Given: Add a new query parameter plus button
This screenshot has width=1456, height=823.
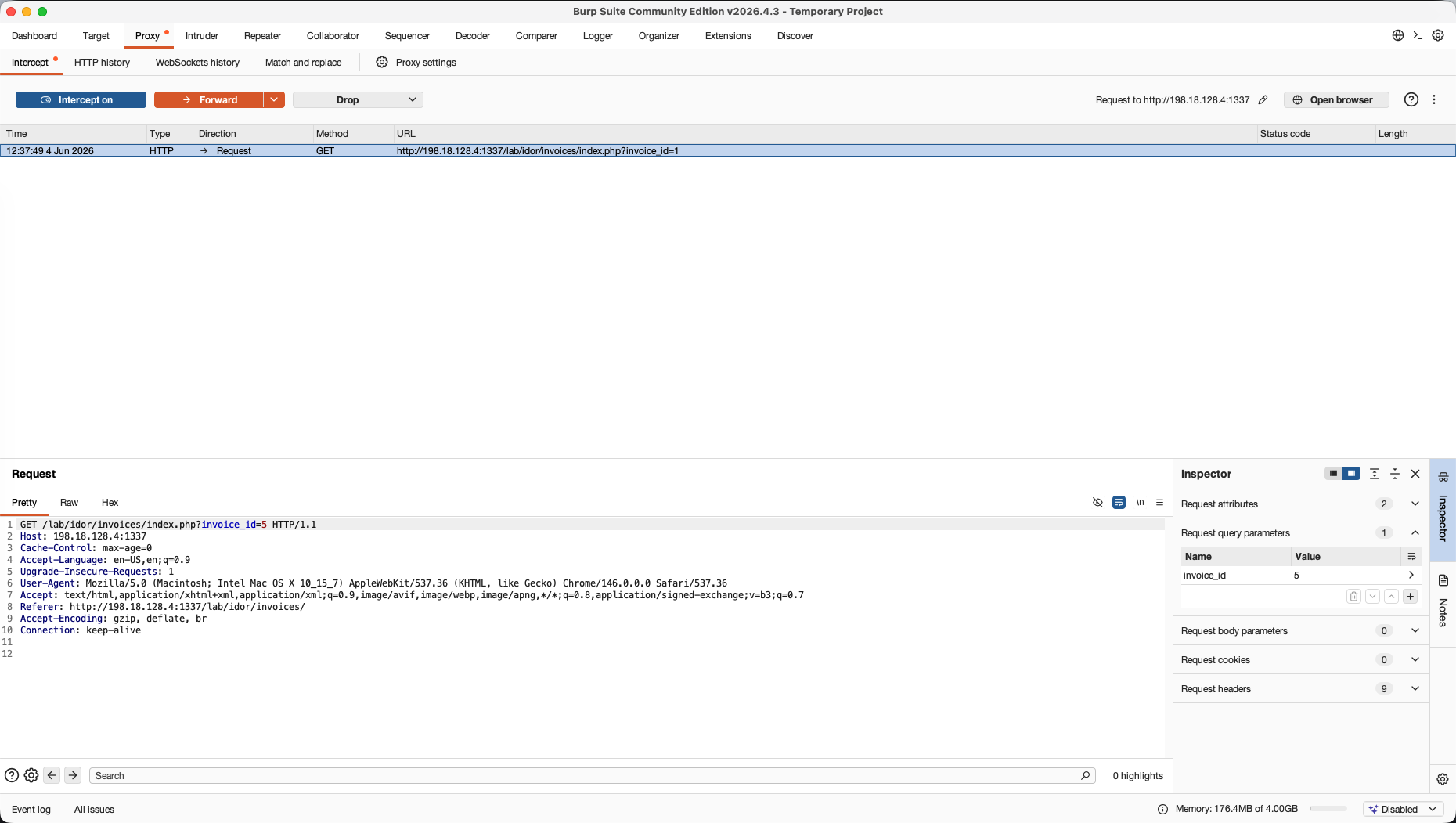Looking at the screenshot, I should 1410,596.
